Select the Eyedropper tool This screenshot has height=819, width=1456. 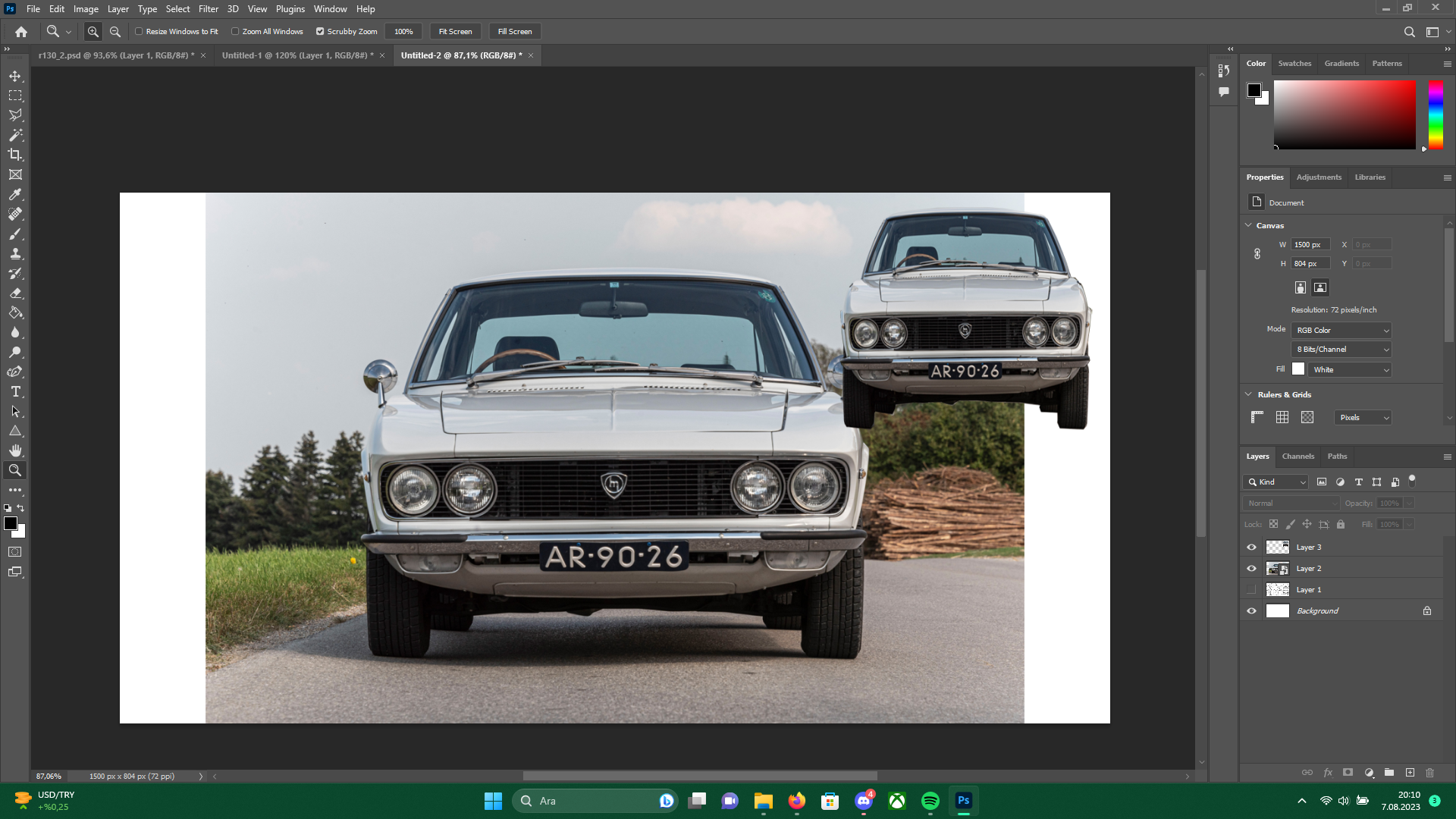[x=15, y=194]
